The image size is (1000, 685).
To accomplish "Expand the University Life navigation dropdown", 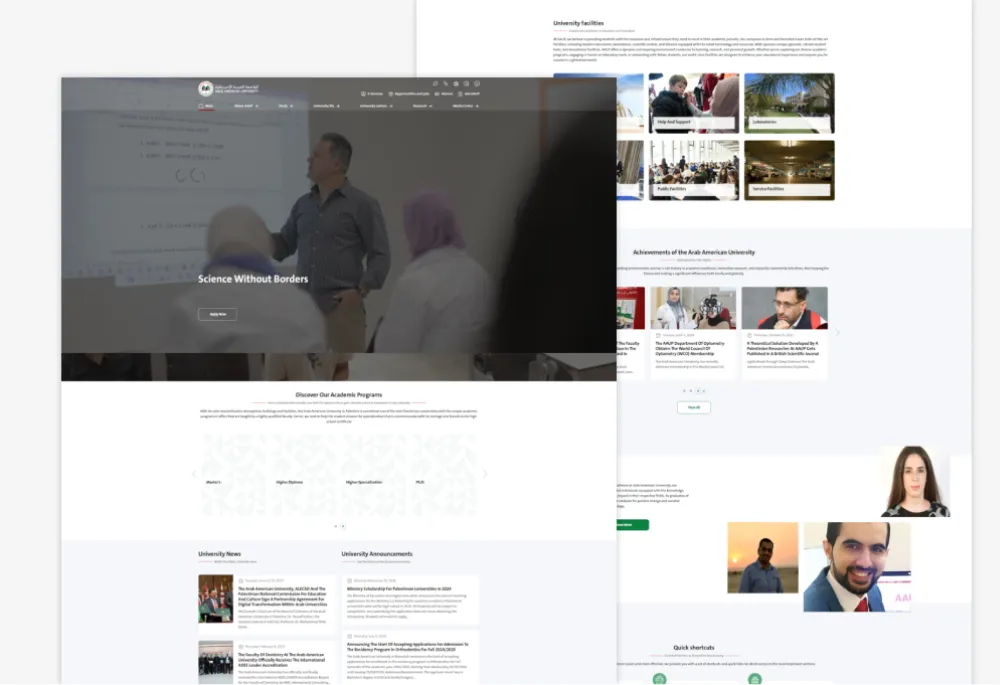I will pos(326,105).
